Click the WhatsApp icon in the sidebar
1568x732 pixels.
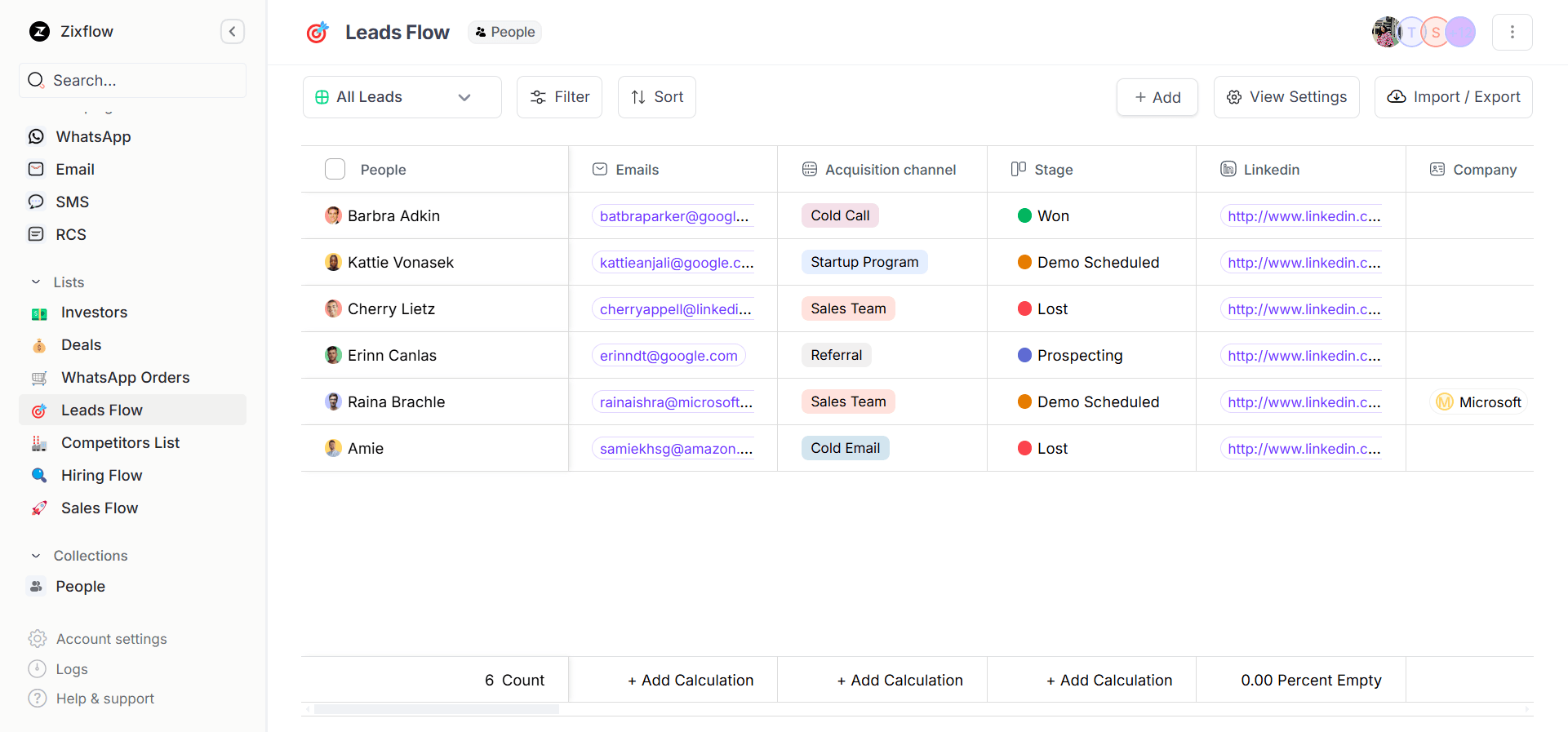pos(36,136)
